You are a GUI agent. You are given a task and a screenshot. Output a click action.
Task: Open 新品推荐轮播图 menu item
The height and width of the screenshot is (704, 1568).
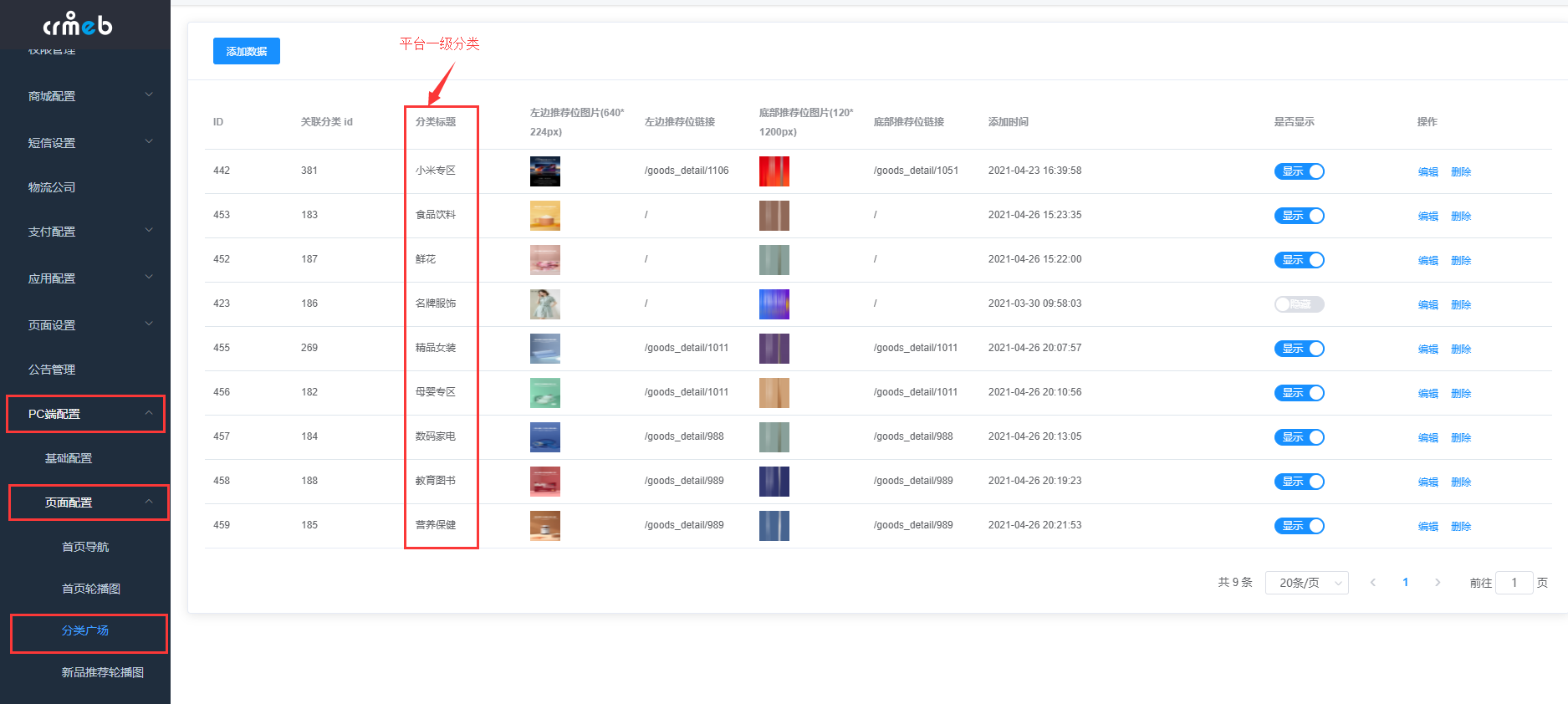click(x=102, y=672)
